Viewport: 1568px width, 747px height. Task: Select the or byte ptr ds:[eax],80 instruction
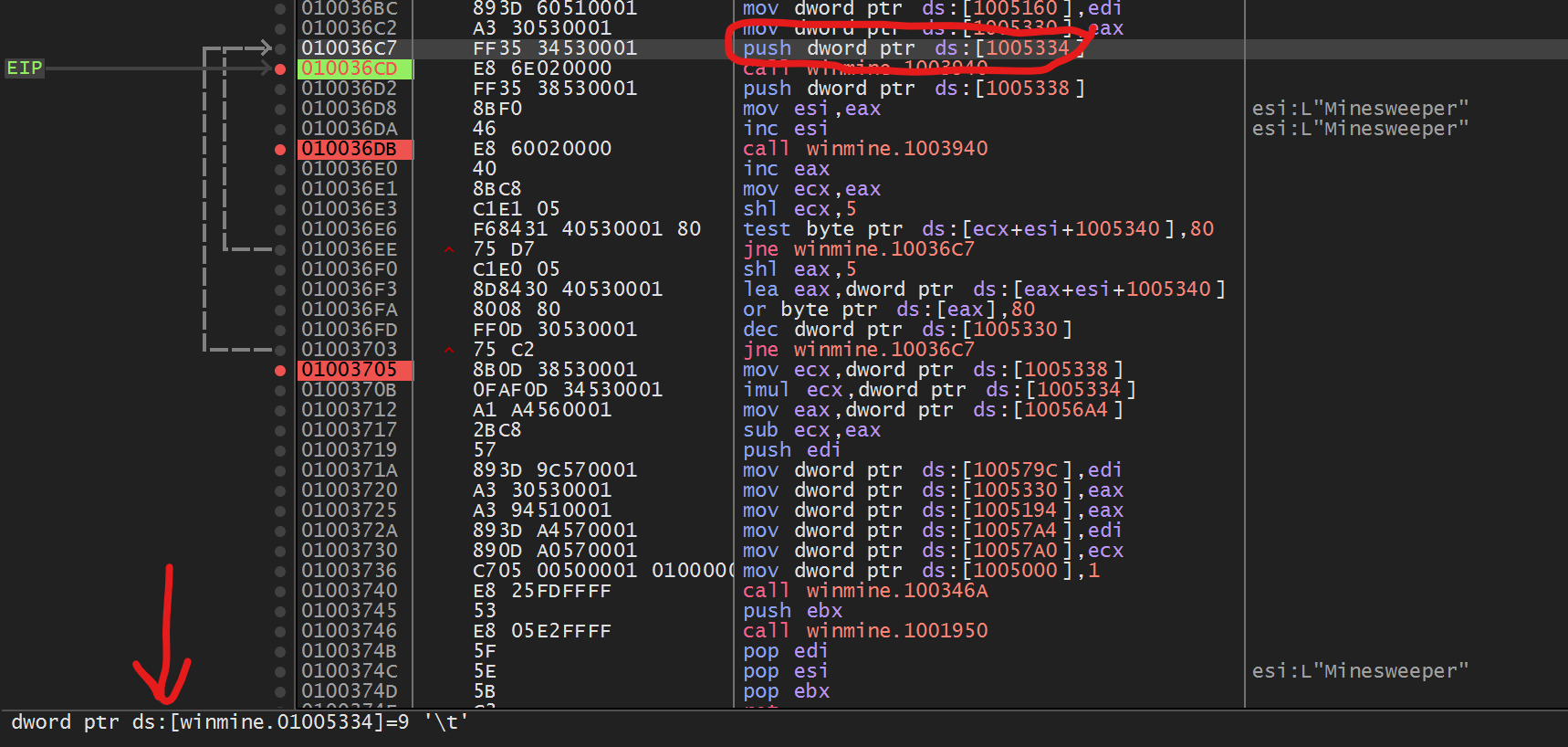pyautogui.click(x=889, y=310)
